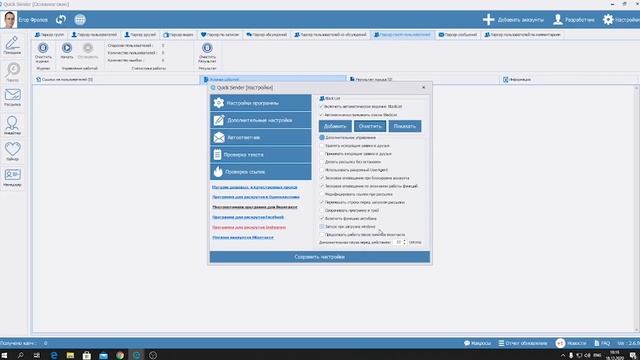Open the Разработчик person icon in the header

click(558, 19)
